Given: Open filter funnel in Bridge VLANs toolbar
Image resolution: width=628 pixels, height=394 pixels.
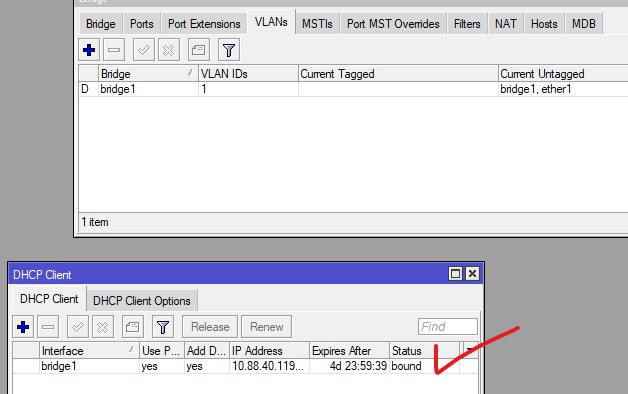Looking at the screenshot, I should 229,50.
